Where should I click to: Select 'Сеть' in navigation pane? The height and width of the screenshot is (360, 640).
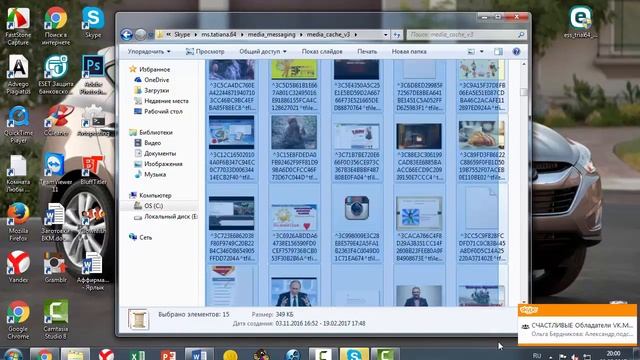click(x=146, y=238)
